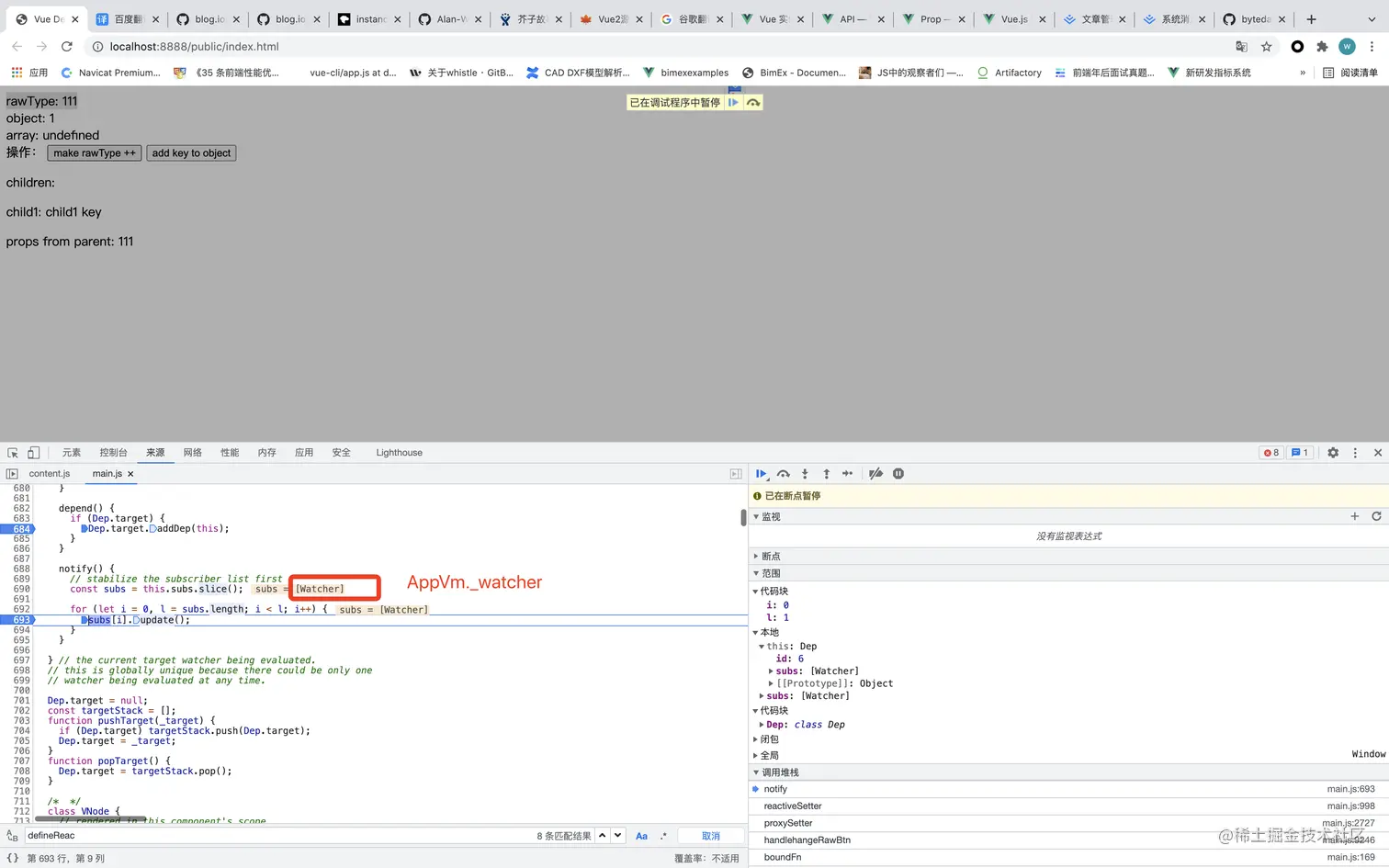The width and height of the screenshot is (1389, 868).
Task: Switch to the 控制台 Console tab
Action: [113, 453]
